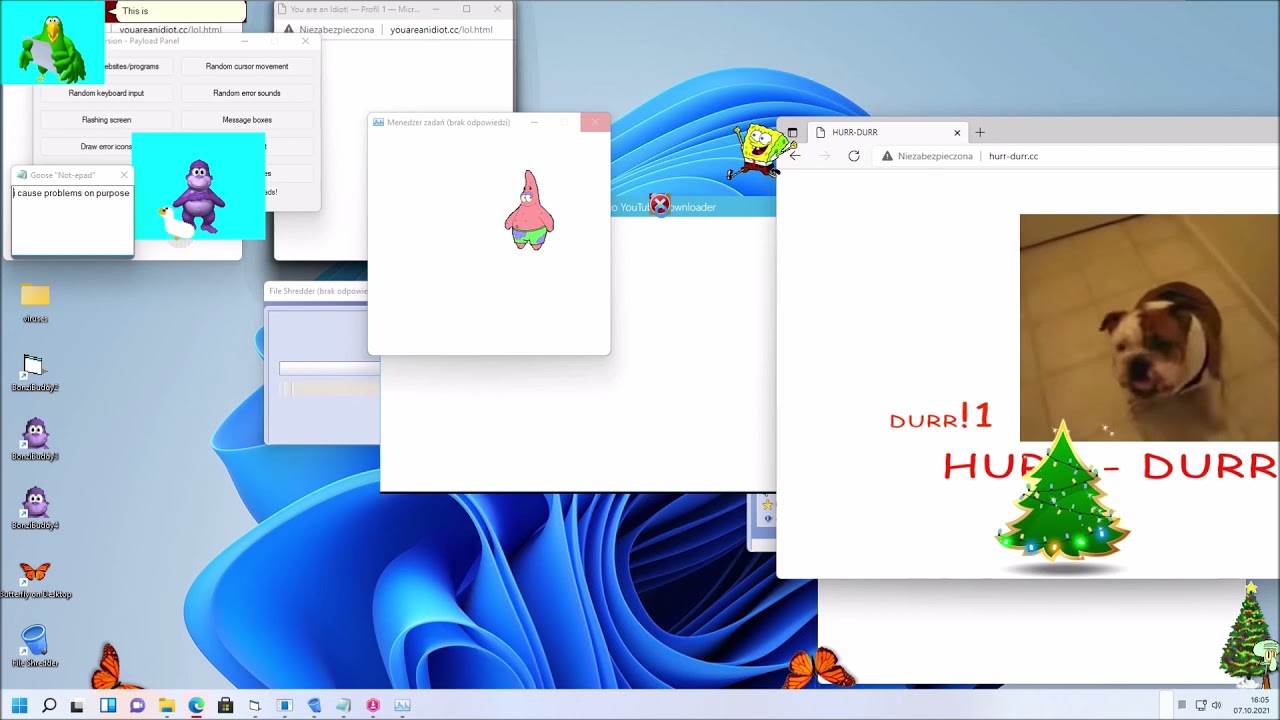Open BonziBuddy3 desktop shortcut
Image resolution: width=1280 pixels, height=720 pixels.
tap(35, 440)
